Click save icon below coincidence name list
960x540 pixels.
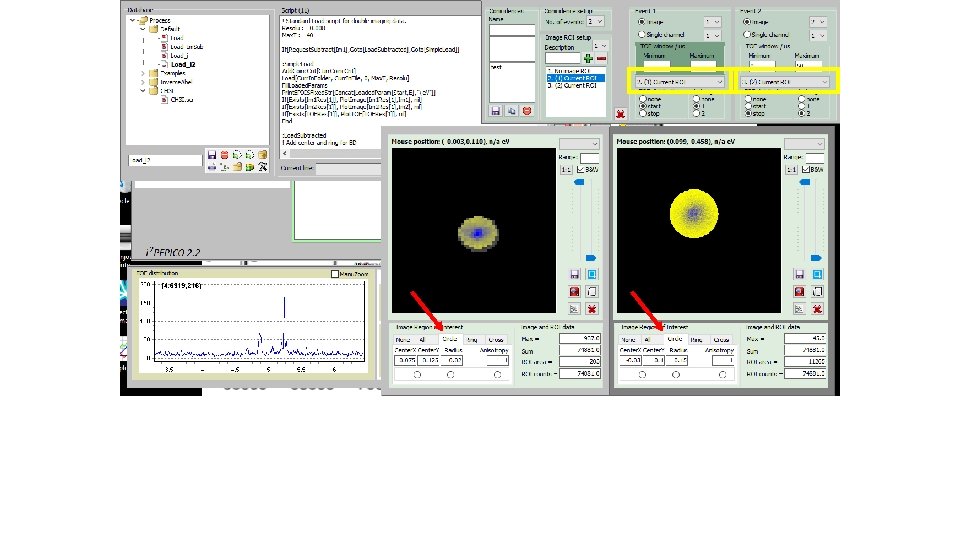pos(496,111)
